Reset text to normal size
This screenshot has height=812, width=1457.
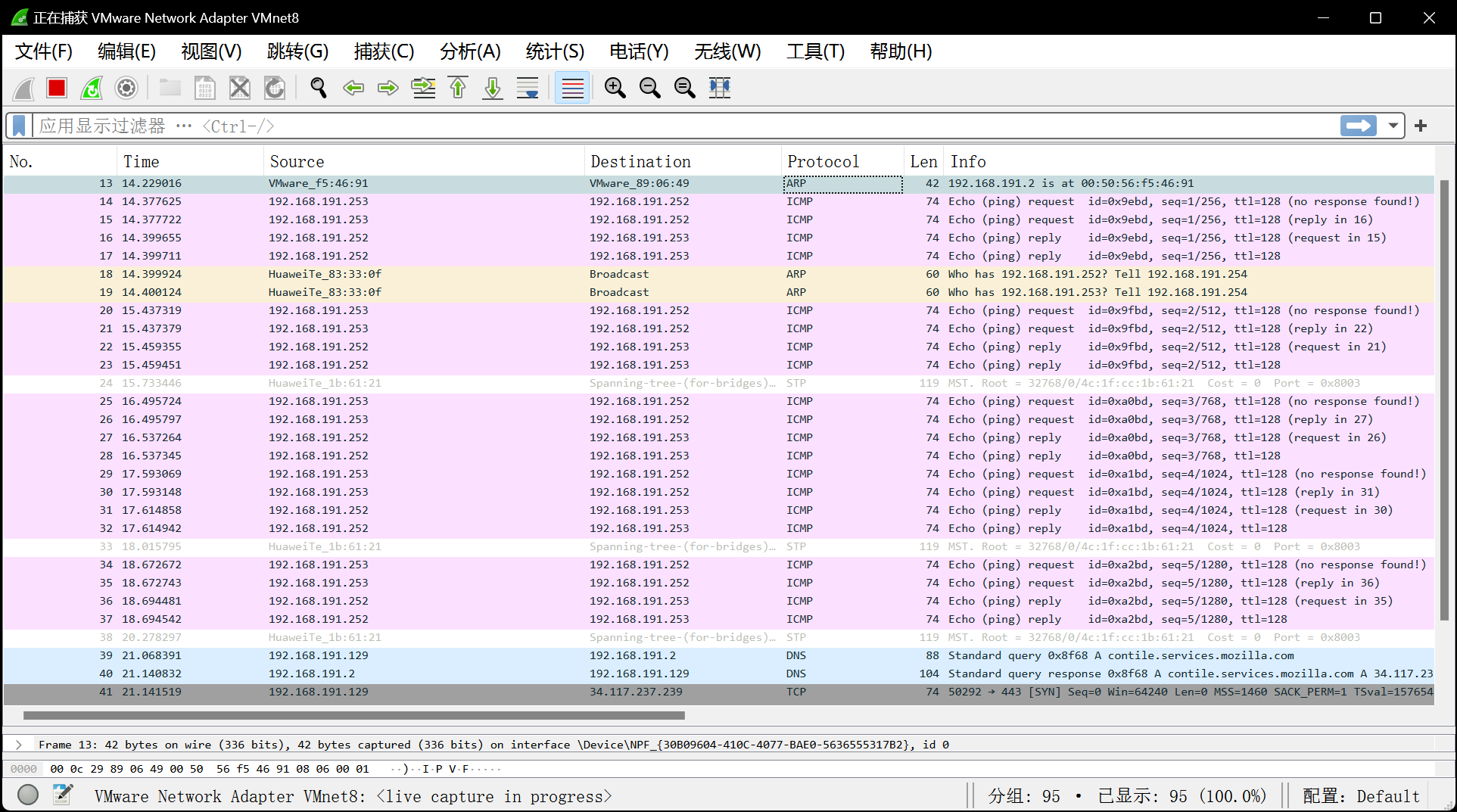(x=685, y=89)
